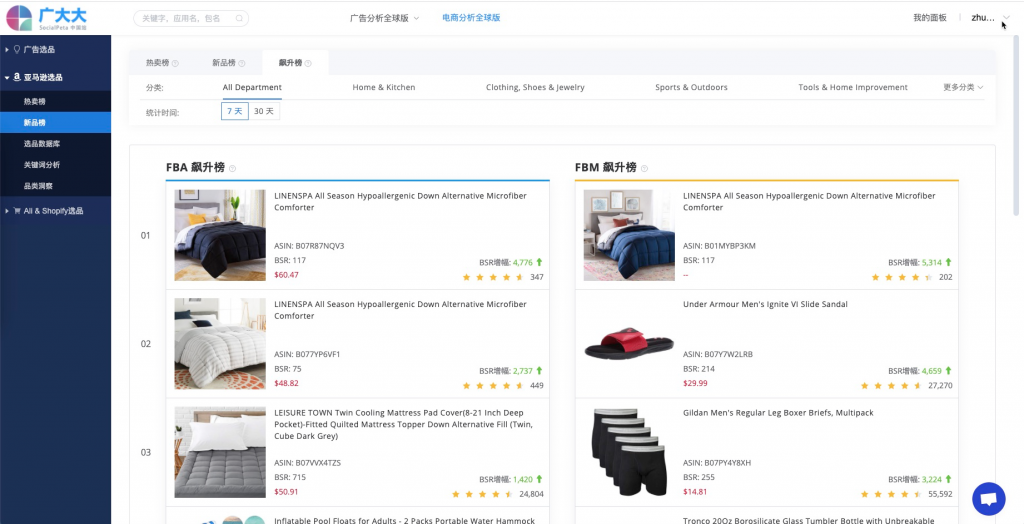Click the $60.47 price

point(286,274)
